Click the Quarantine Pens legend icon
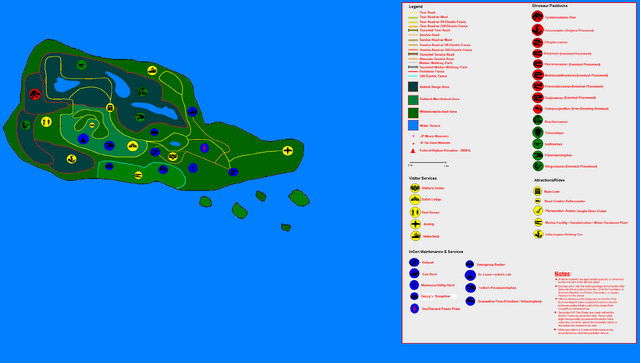The image size is (640, 363). click(470, 301)
